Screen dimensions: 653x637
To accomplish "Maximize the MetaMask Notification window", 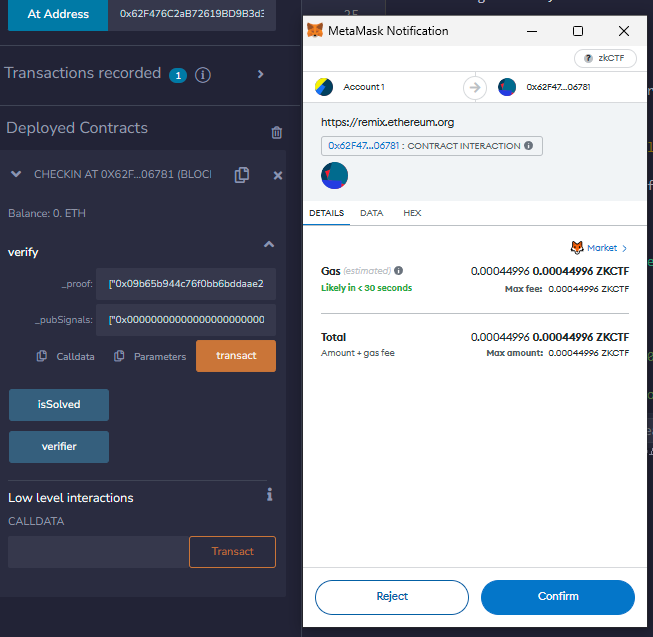I will [578, 31].
